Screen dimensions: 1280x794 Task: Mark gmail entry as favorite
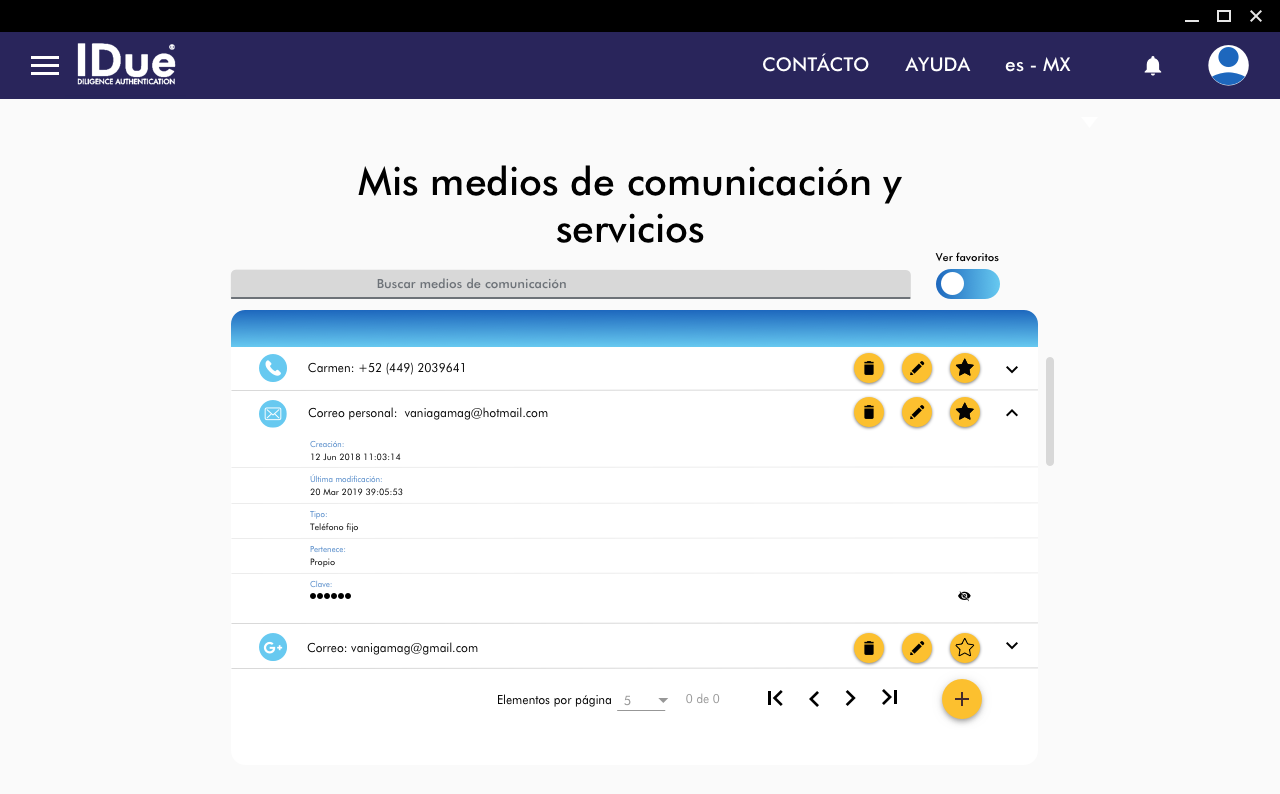(x=964, y=648)
